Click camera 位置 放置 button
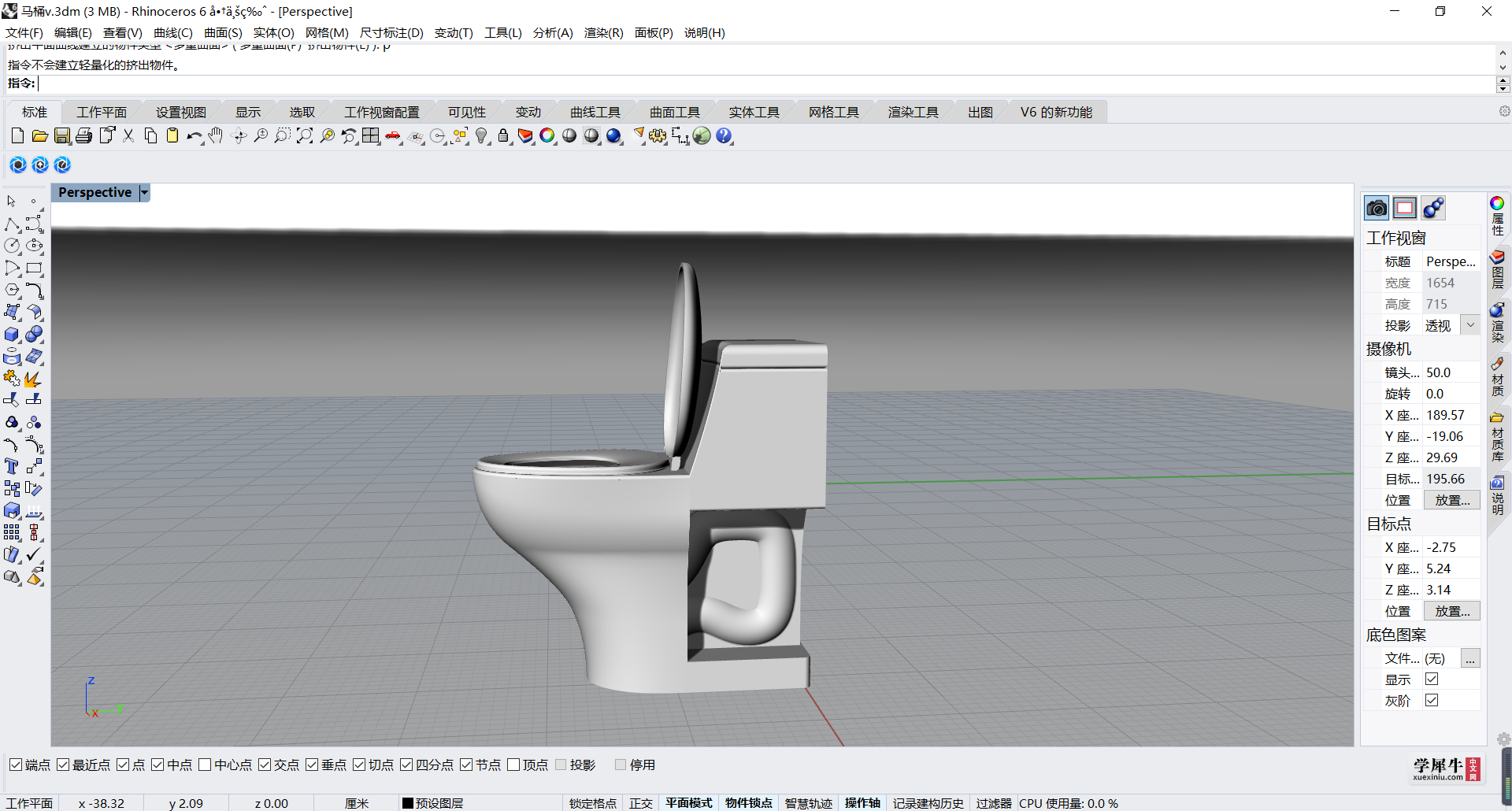Screen dimensions: 1512x811 [1451, 500]
